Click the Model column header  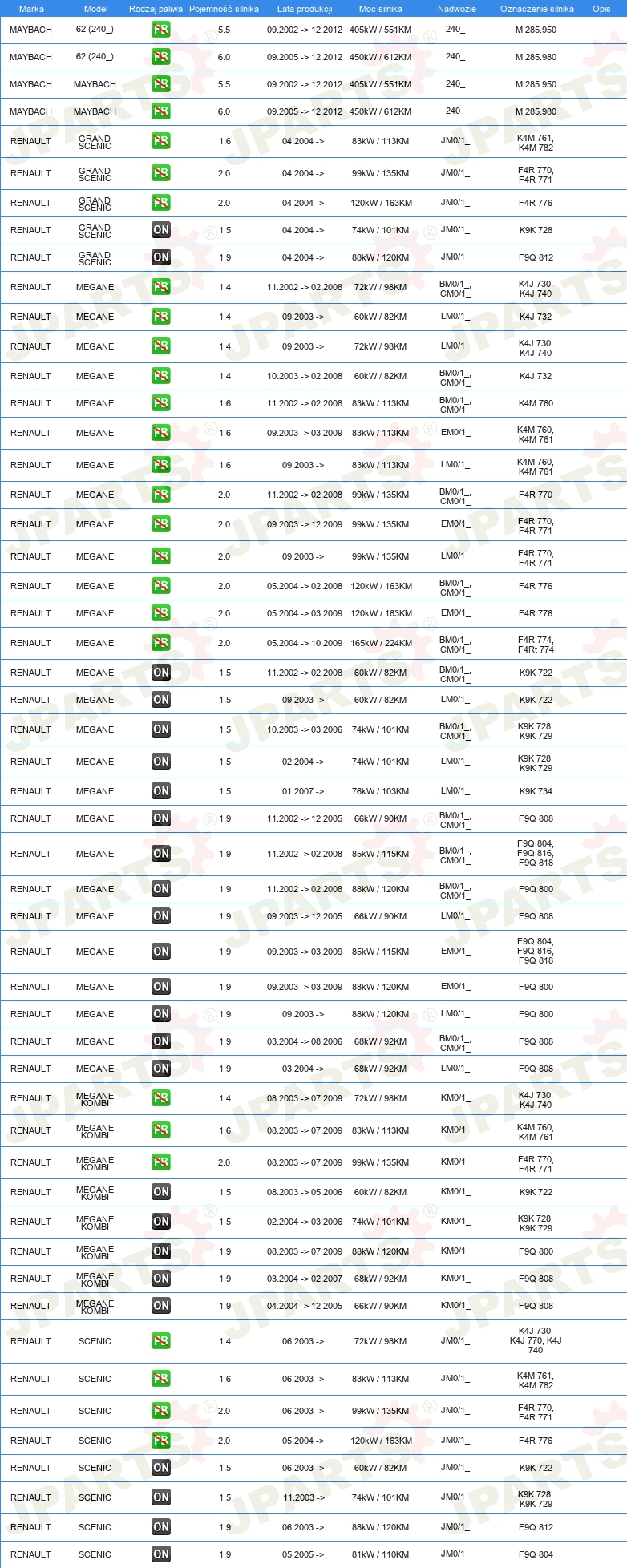click(x=95, y=9)
